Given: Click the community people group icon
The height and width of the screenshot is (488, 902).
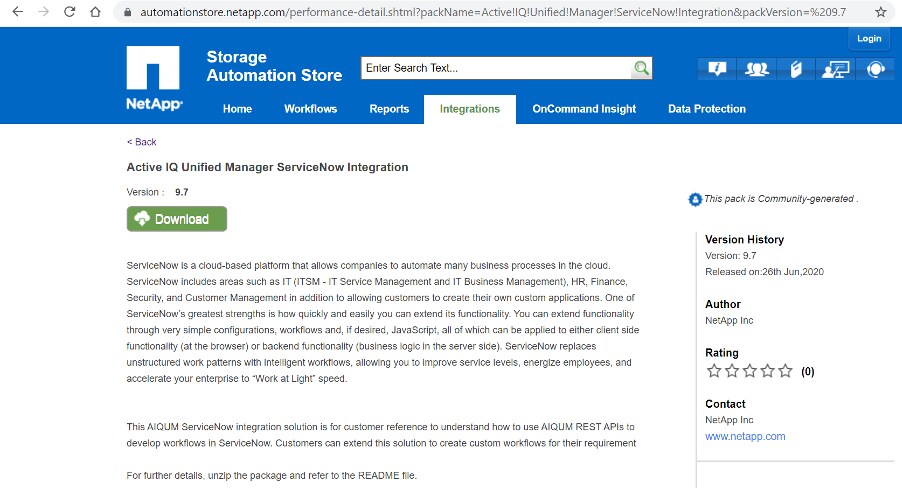Looking at the screenshot, I should (x=757, y=69).
